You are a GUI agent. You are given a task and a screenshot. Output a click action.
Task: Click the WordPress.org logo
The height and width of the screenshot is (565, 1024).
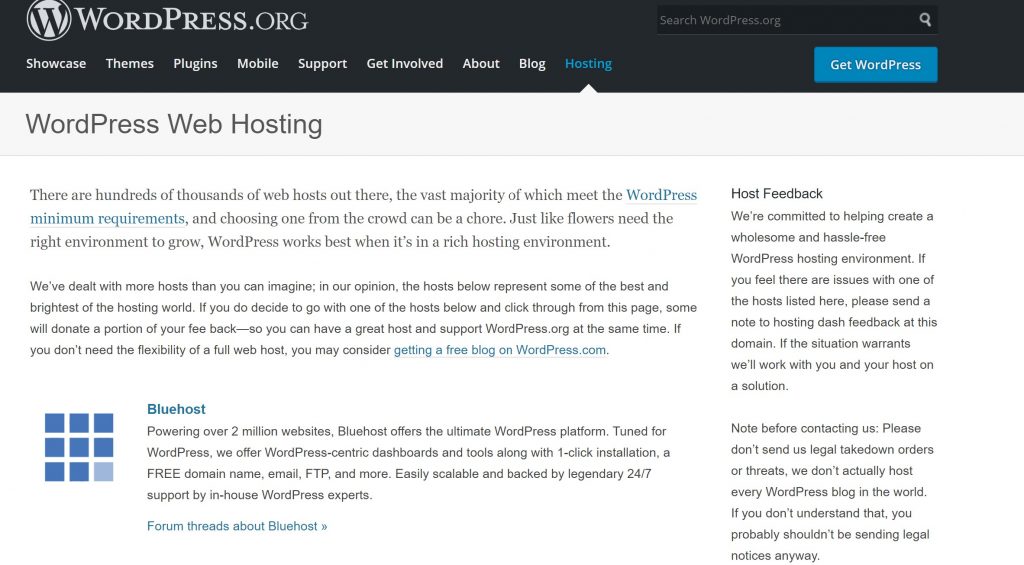pos(167,20)
